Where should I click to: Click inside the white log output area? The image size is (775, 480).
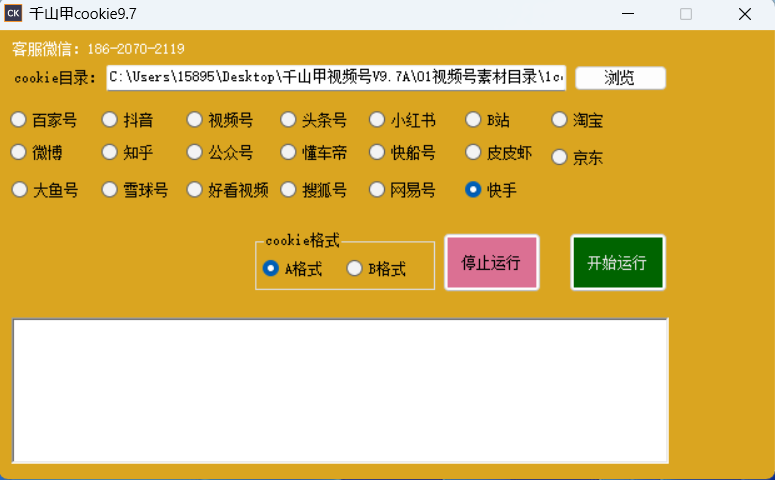pyautogui.click(x=340, y=390)
